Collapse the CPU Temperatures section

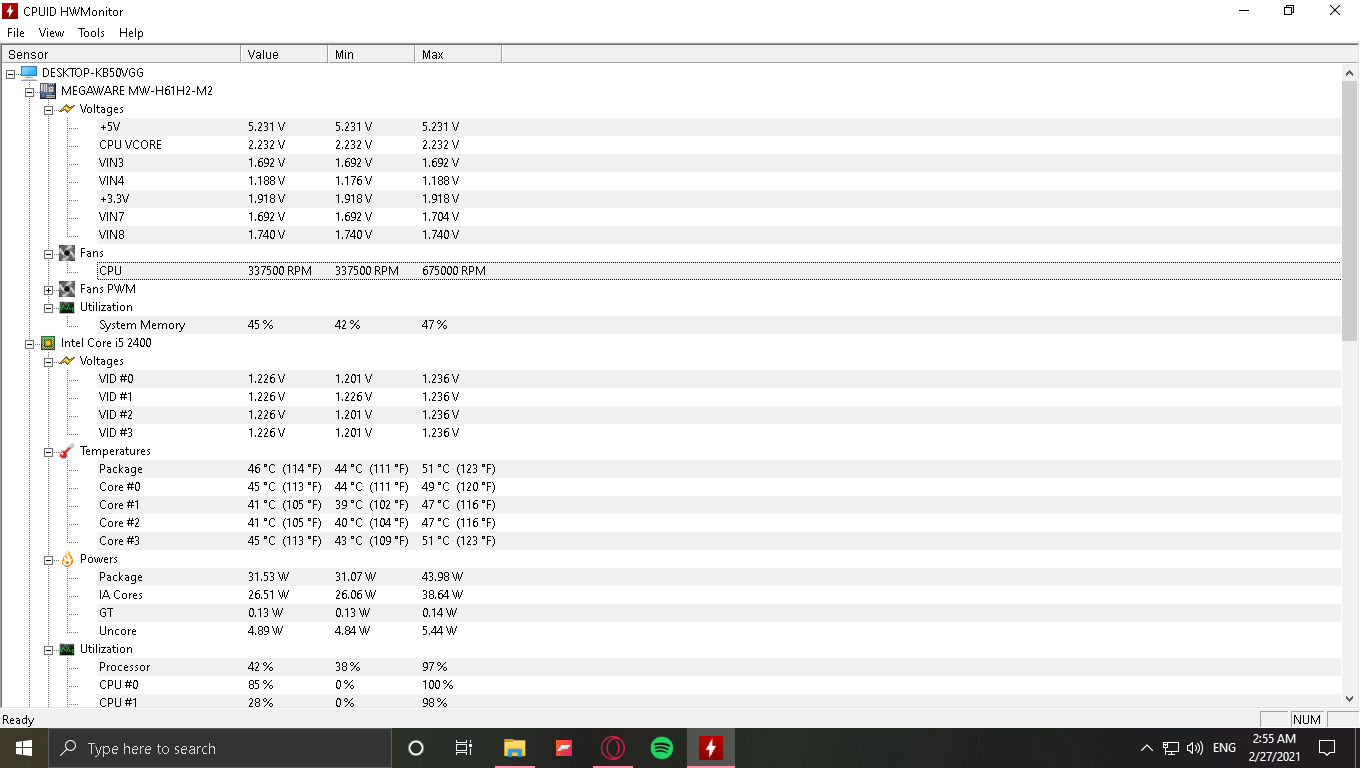click(48, 451)
